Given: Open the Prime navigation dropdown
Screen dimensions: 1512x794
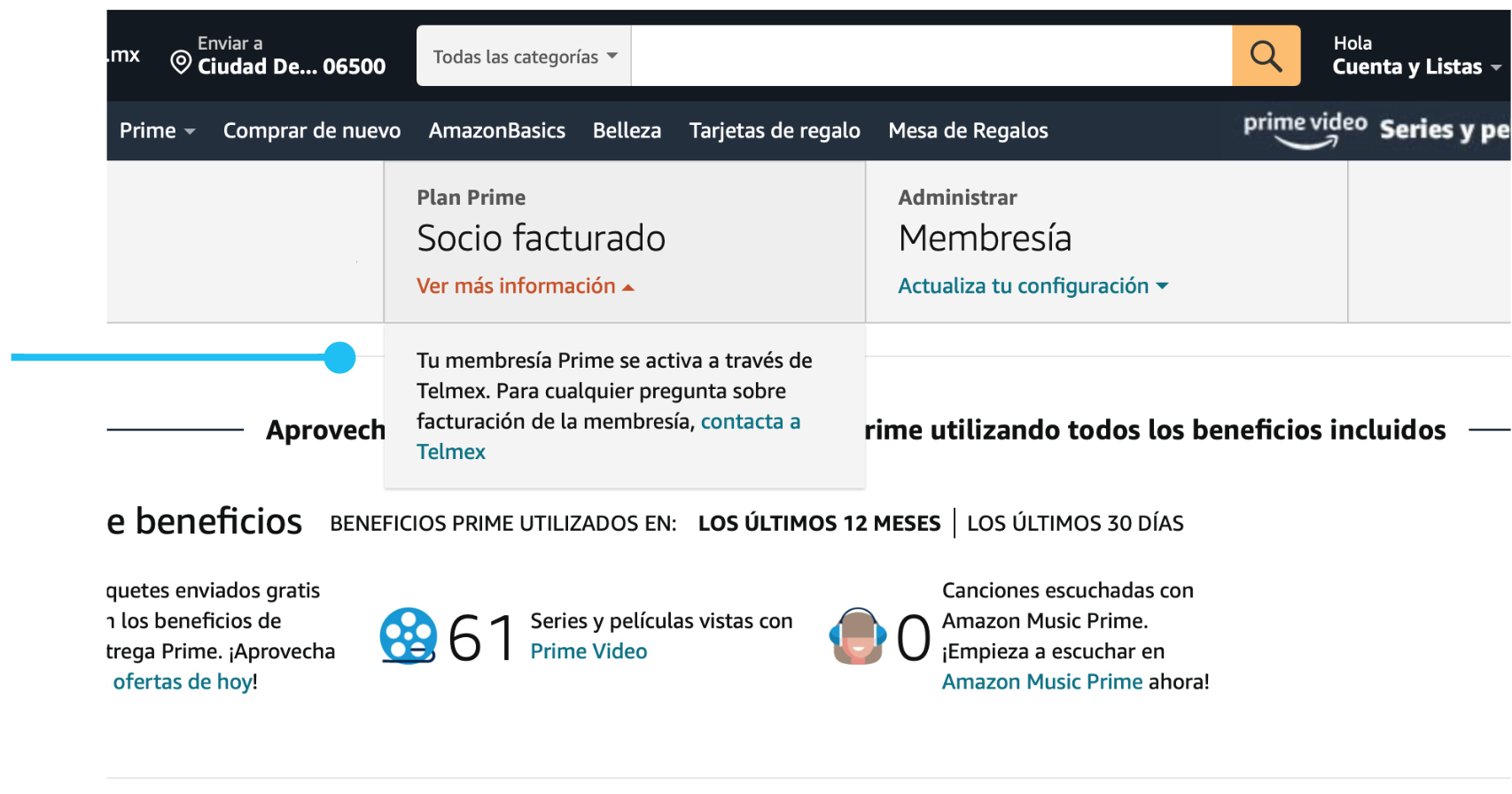Looking at the screenshot, I should click(x=157, y=130).
